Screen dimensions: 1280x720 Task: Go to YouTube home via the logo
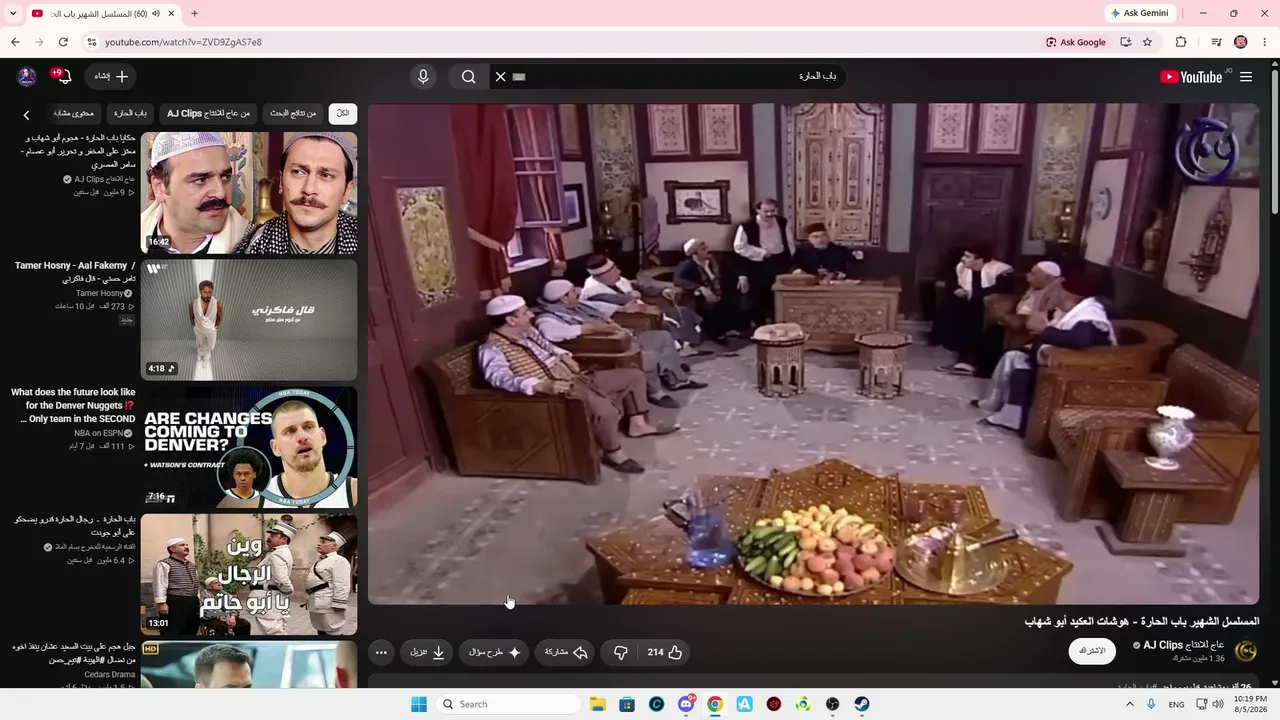(x=1191, y=77)
